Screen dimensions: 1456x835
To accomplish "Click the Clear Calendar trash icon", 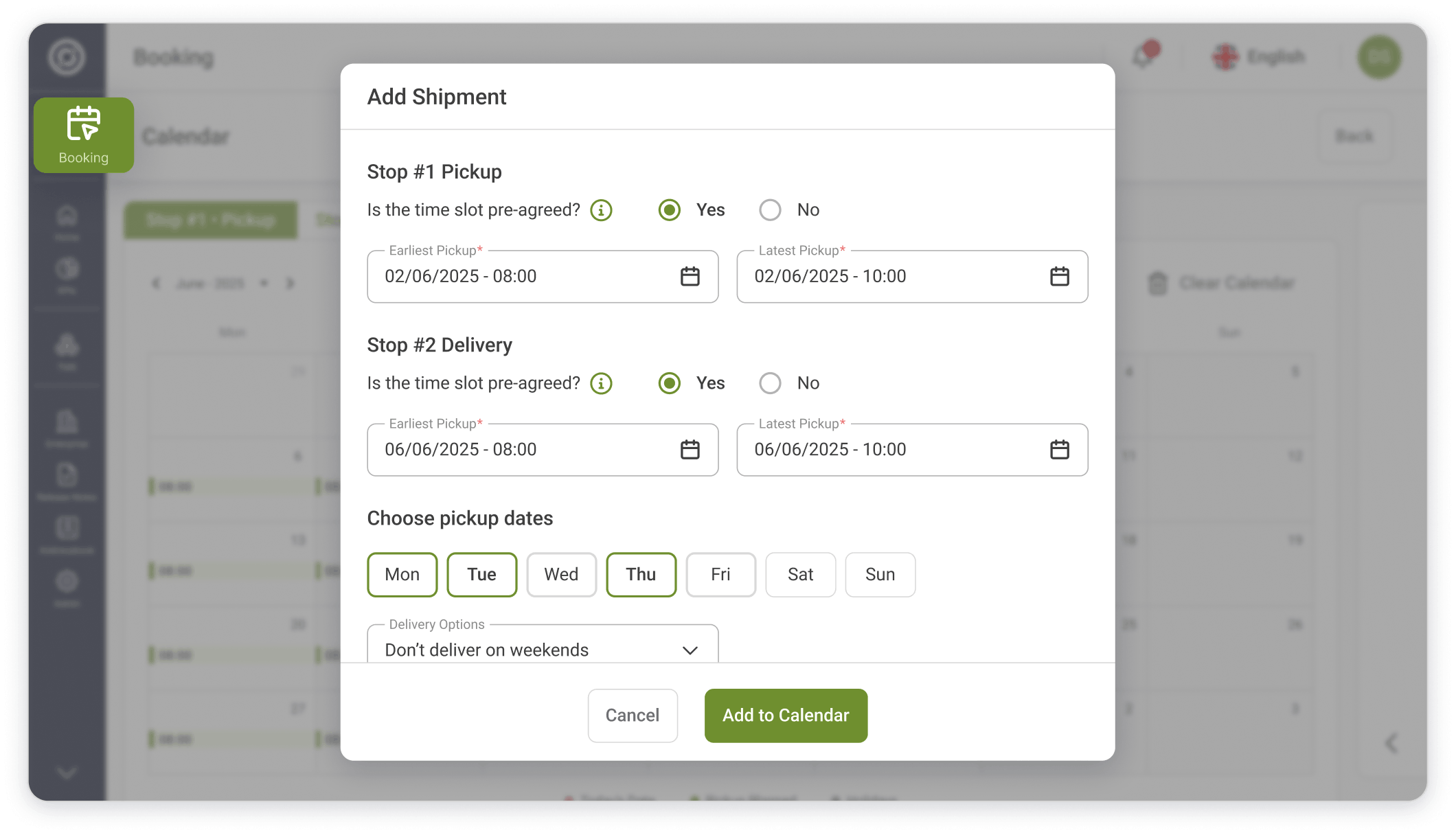I will (1159, 282).
